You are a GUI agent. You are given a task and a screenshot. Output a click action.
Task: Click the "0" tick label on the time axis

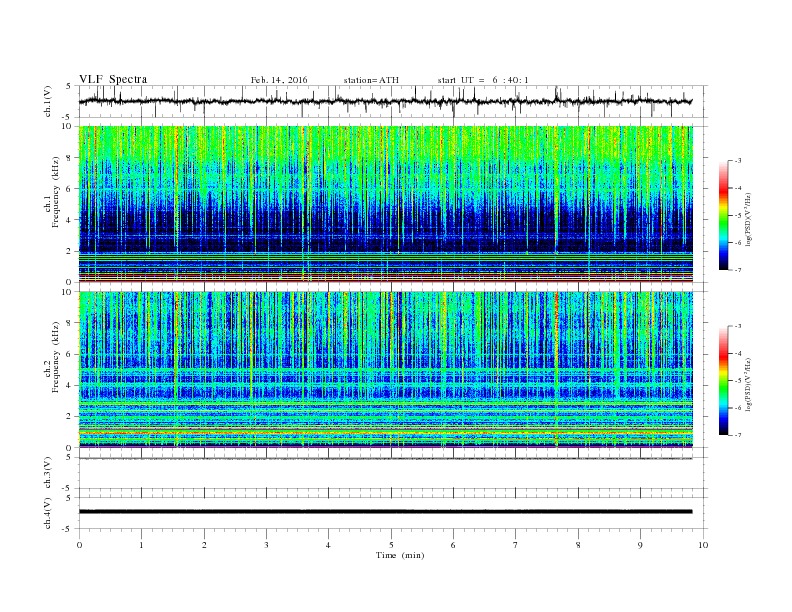(79, 545)
